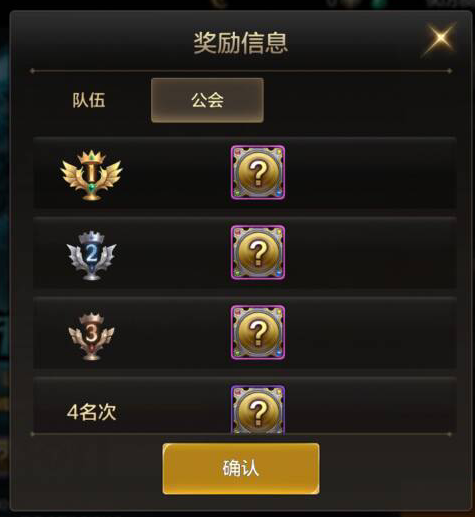Click the gold first-place trophy icon

coord(91,175)
